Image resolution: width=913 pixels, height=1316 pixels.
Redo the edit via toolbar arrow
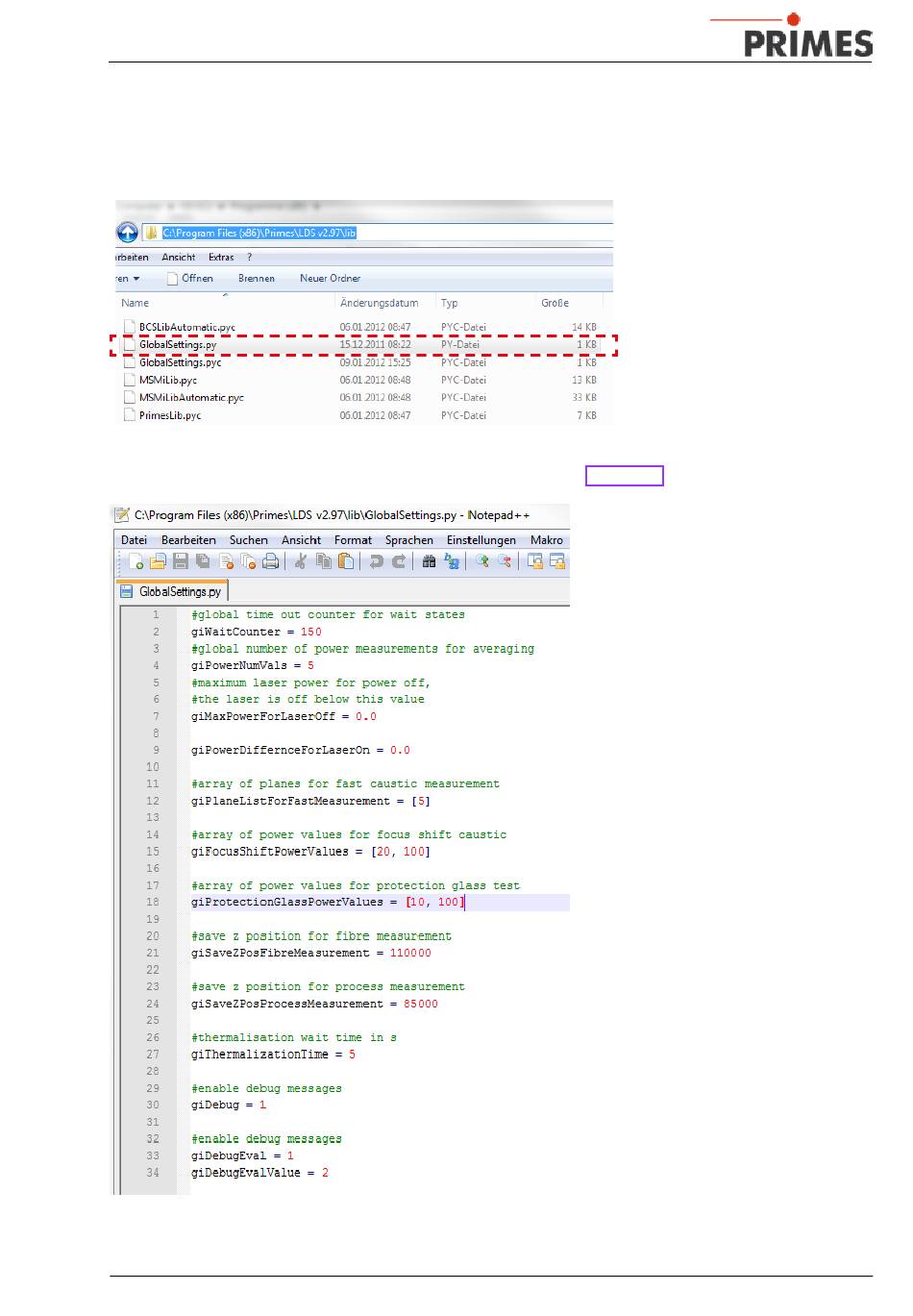pos(399,562)
